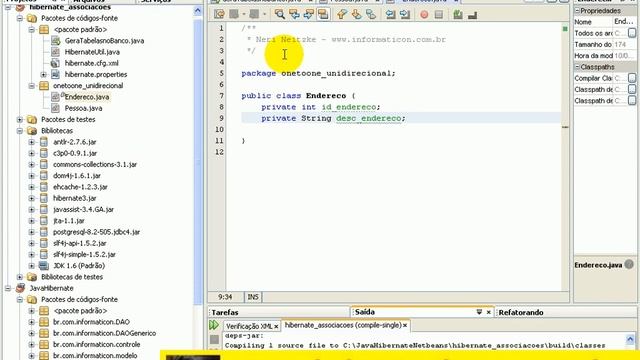Click the help icon next to Endereco.java

(629, 264)
